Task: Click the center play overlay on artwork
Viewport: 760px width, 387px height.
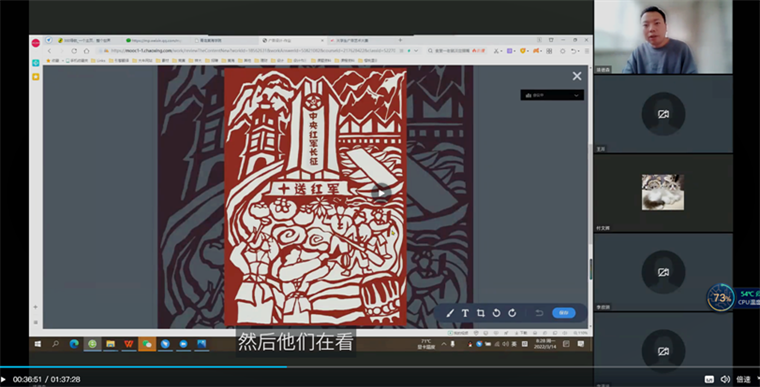Action: [x=381, y=193]
